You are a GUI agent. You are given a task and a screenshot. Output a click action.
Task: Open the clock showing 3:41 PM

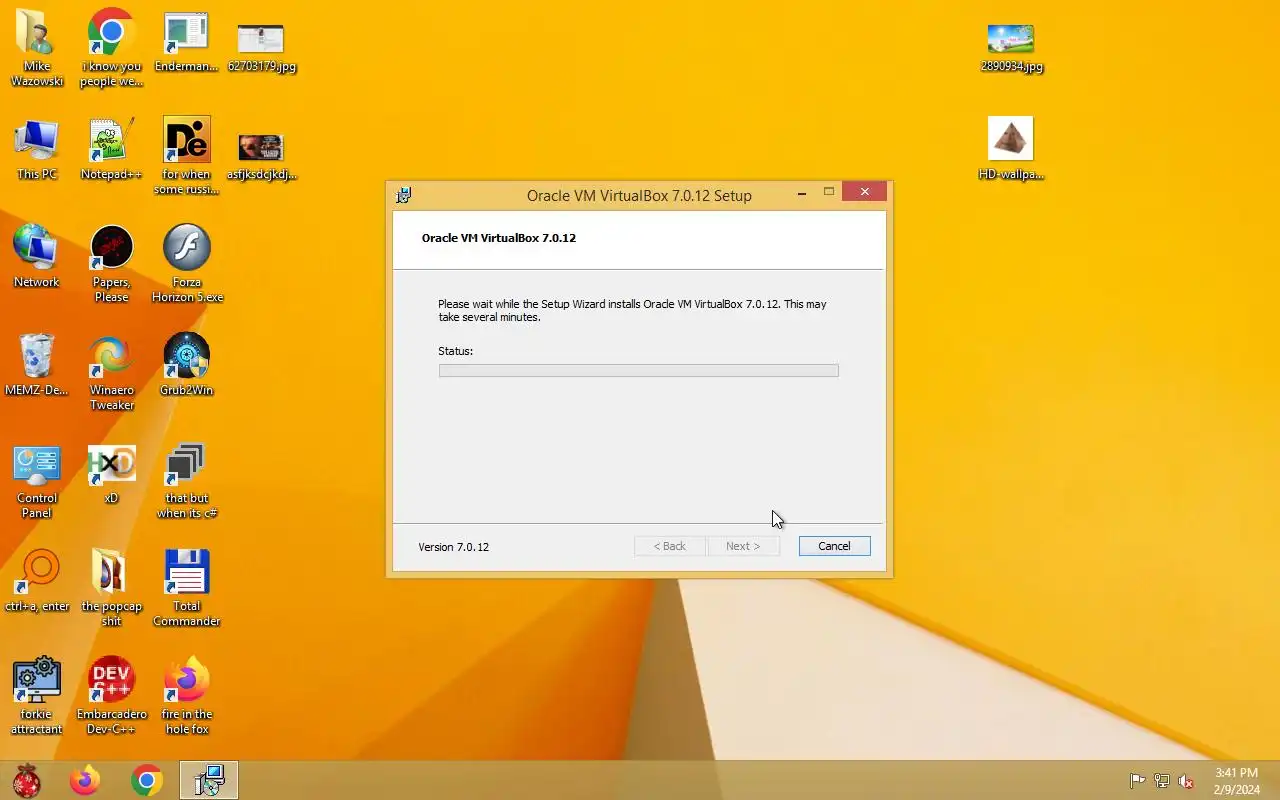click(1236, 781)
